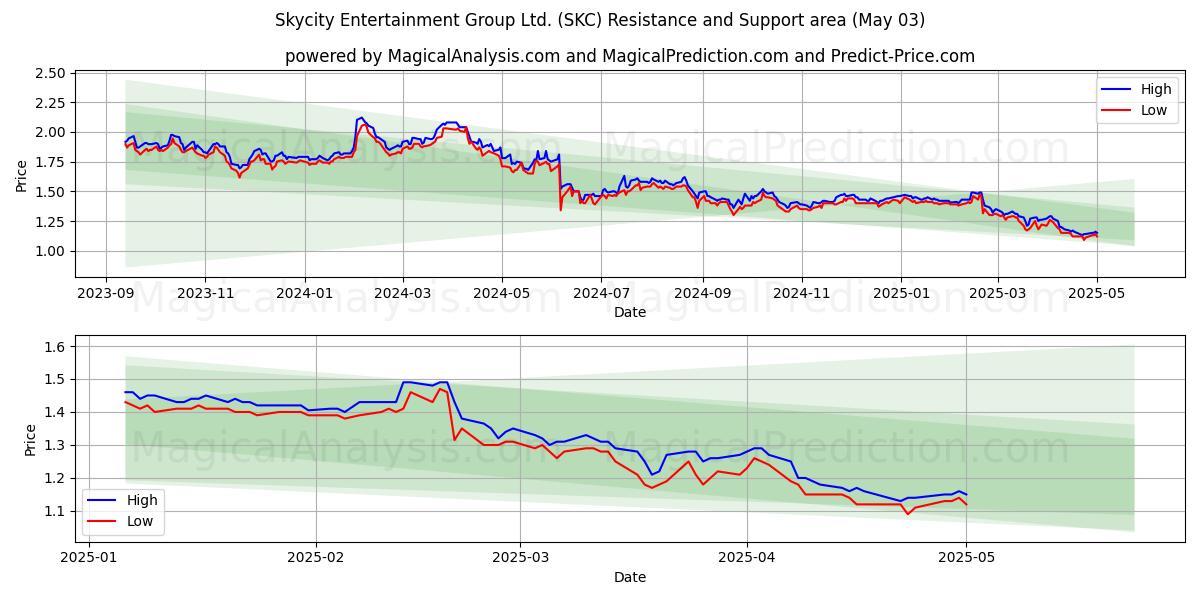Click the '2025-01' label on top chart axis
Screen dimensions: 1200x600
900,294
